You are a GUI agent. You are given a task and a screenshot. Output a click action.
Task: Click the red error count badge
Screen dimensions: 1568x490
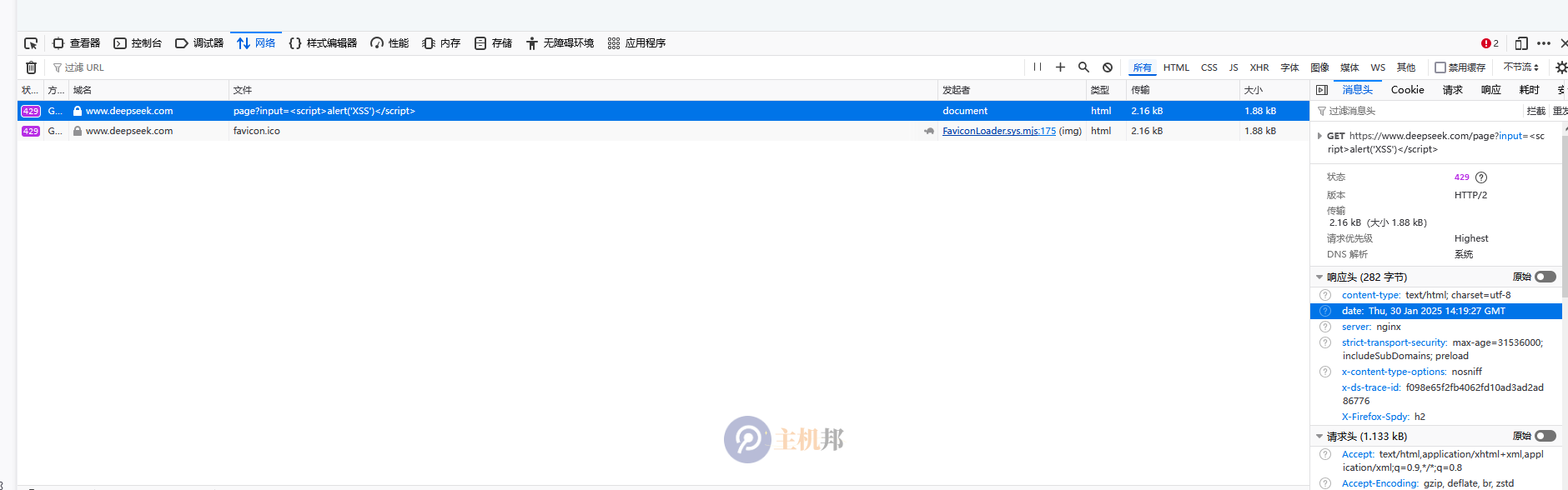tap(1490, 43)
